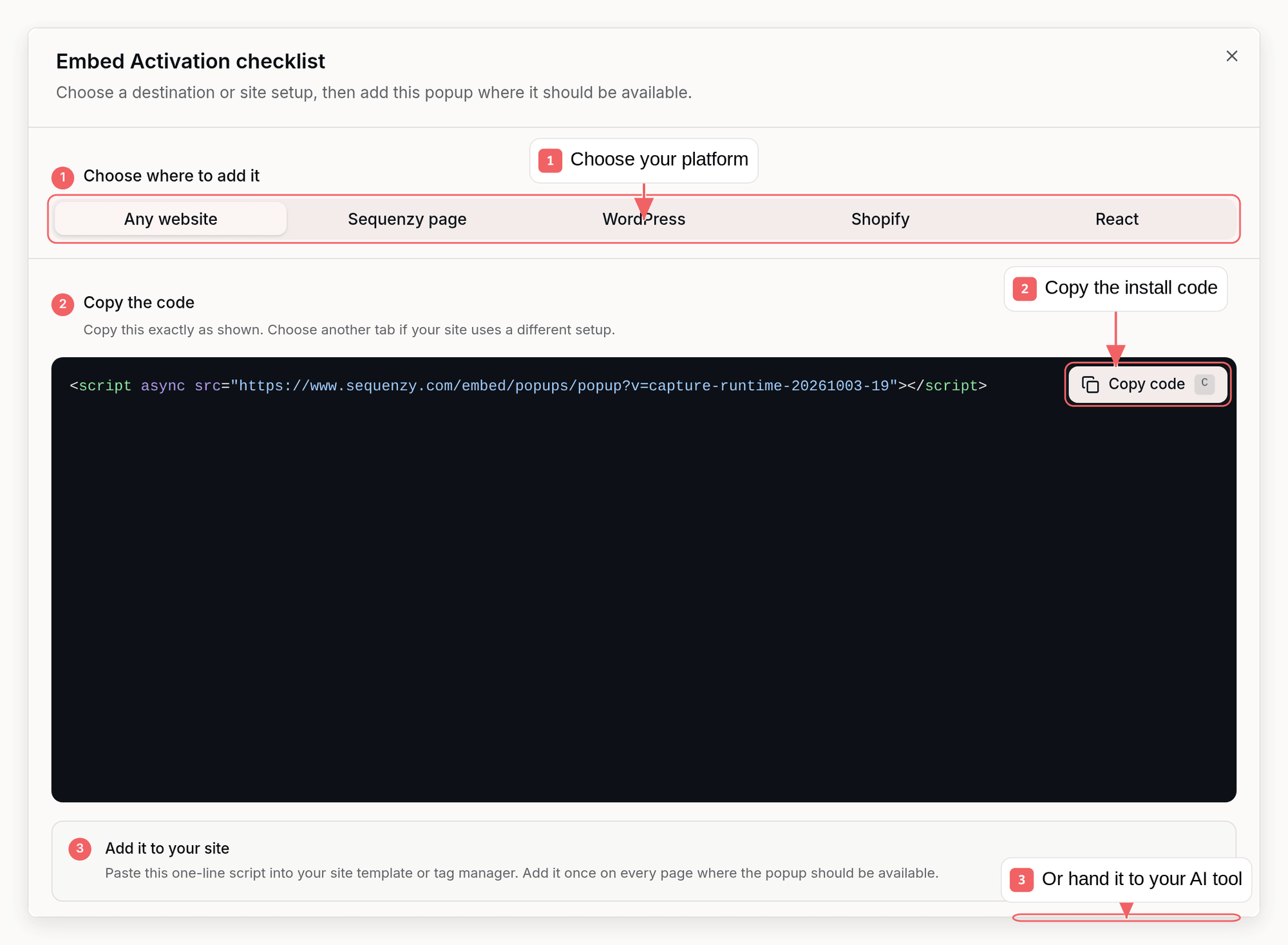Select the Any website tab
This screenshot has height=945, width=1288.
pyautogui.click(x=171, y=219)
